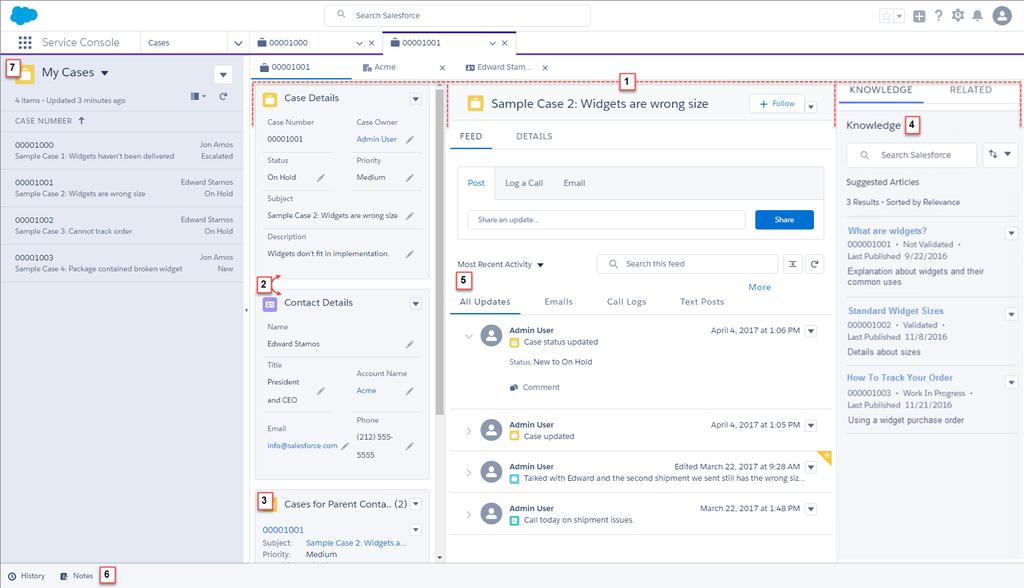Click the Salesforce cloud logo
1024x588 pixels.
pyautogui.click(x=24, y=15)
